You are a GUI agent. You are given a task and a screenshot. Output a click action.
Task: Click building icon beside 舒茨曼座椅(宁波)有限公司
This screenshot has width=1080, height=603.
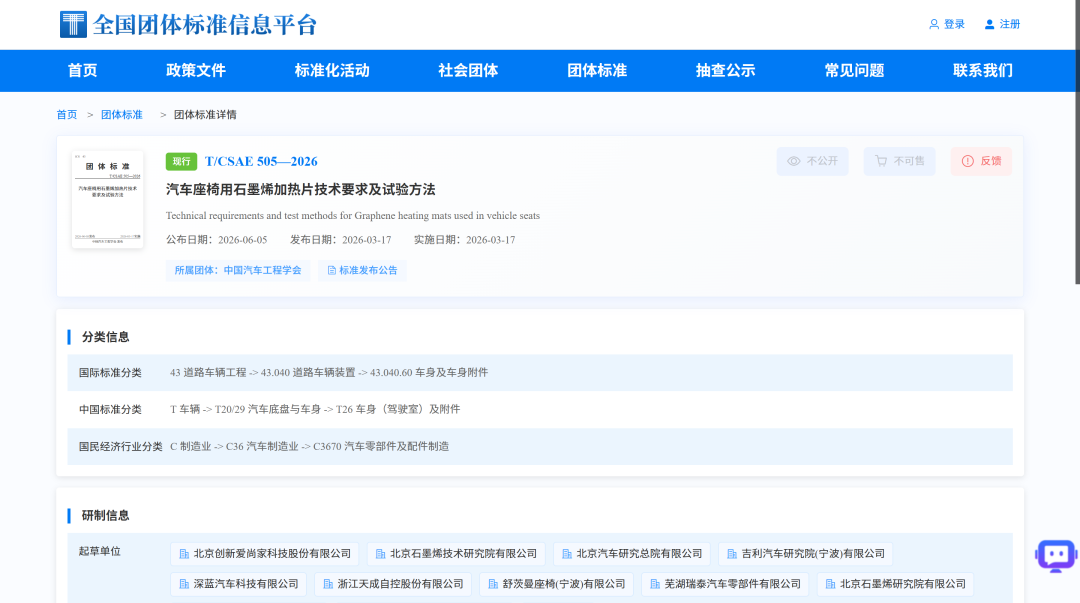pos(493,584)
